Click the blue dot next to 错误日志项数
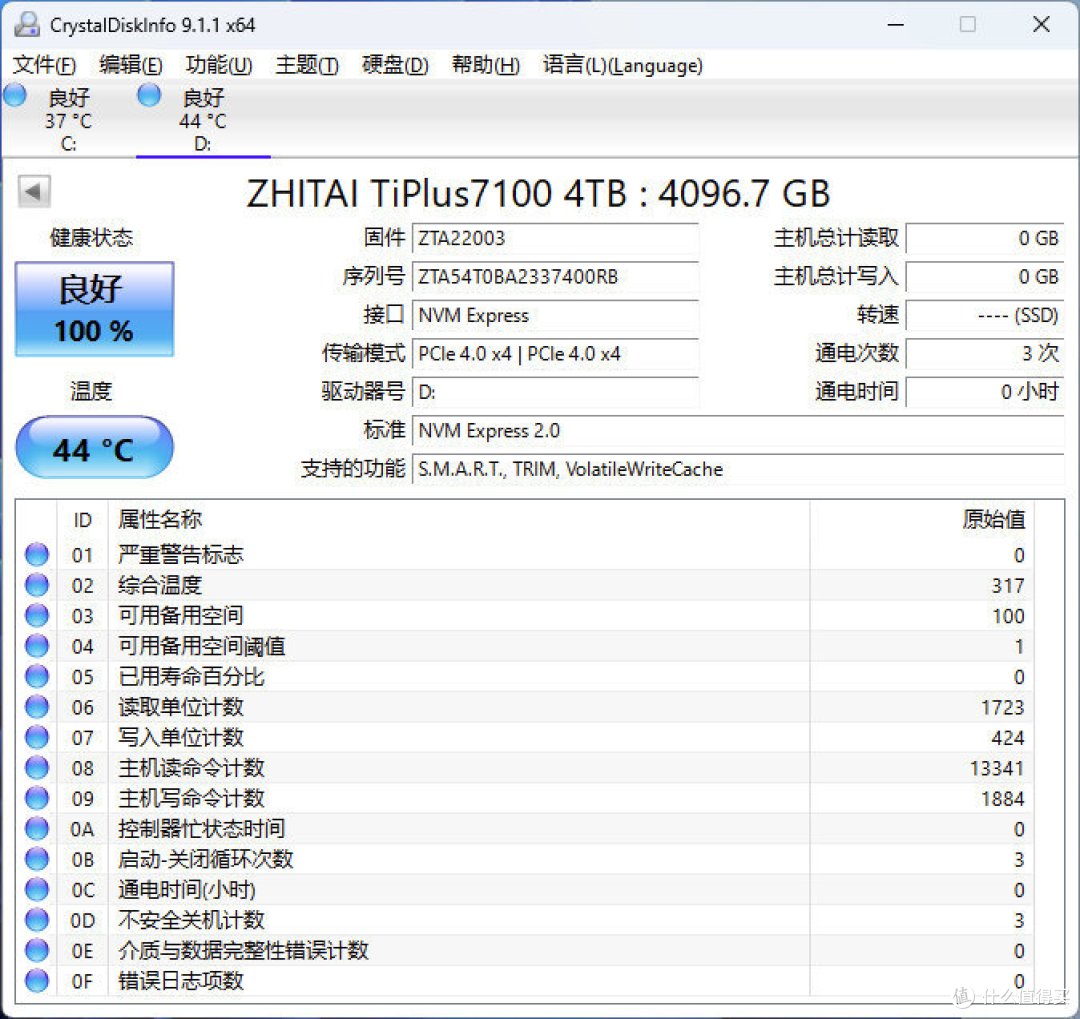This screenshot has height=1019, width=1080. tap(36, 981)
